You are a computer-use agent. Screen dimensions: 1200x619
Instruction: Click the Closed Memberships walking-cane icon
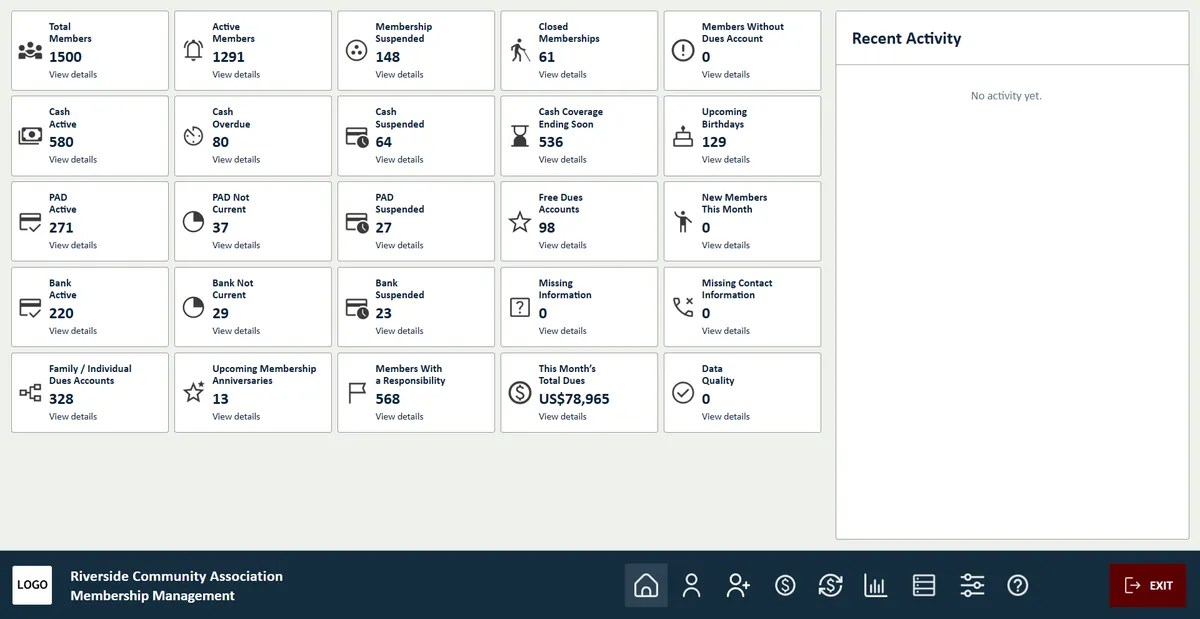pos(519,51)
